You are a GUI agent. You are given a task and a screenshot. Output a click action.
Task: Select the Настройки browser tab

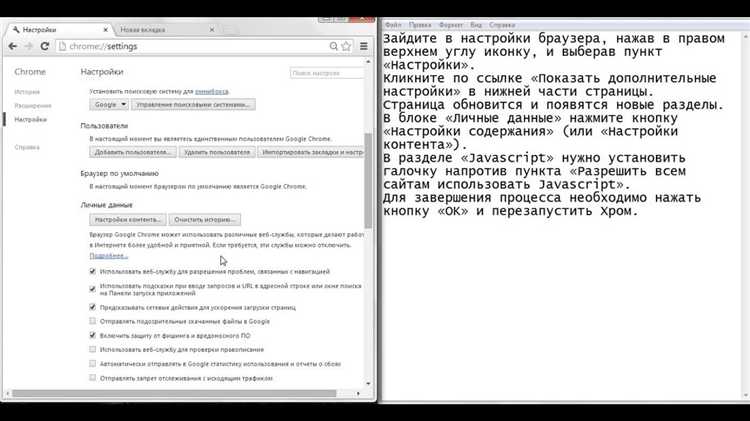(60, 30)
